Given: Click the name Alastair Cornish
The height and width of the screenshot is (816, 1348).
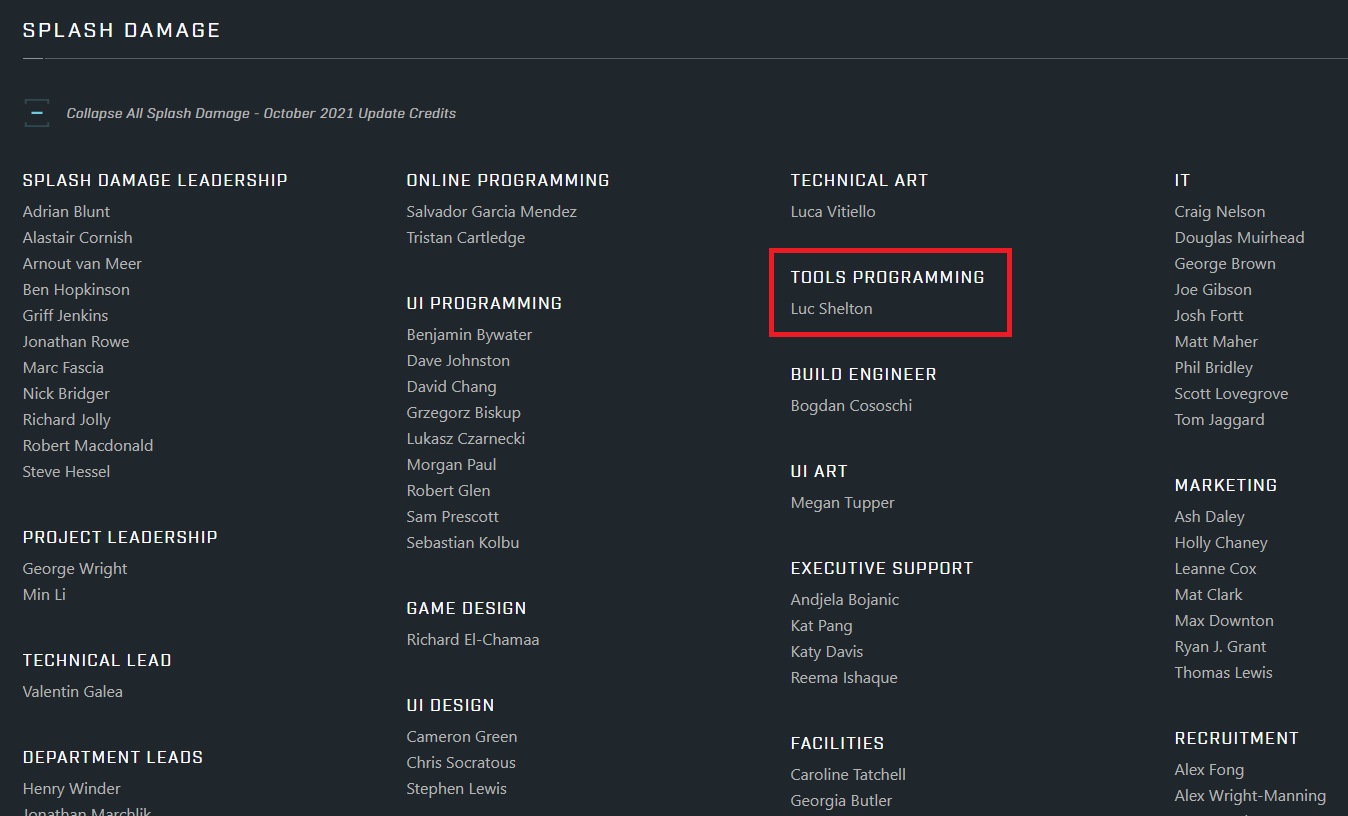Looking at the screenshot, I should (77, 238).
